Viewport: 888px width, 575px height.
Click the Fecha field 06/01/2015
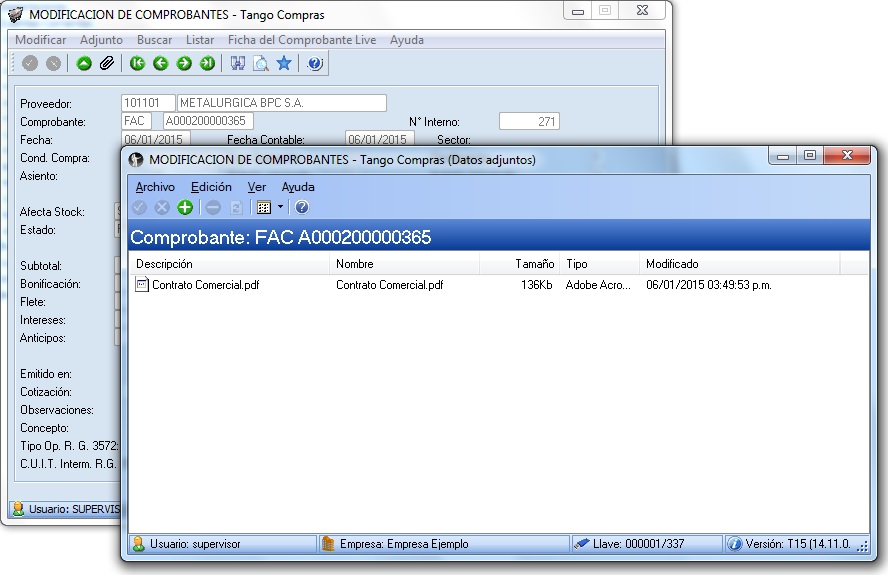[x=156, y=139]
